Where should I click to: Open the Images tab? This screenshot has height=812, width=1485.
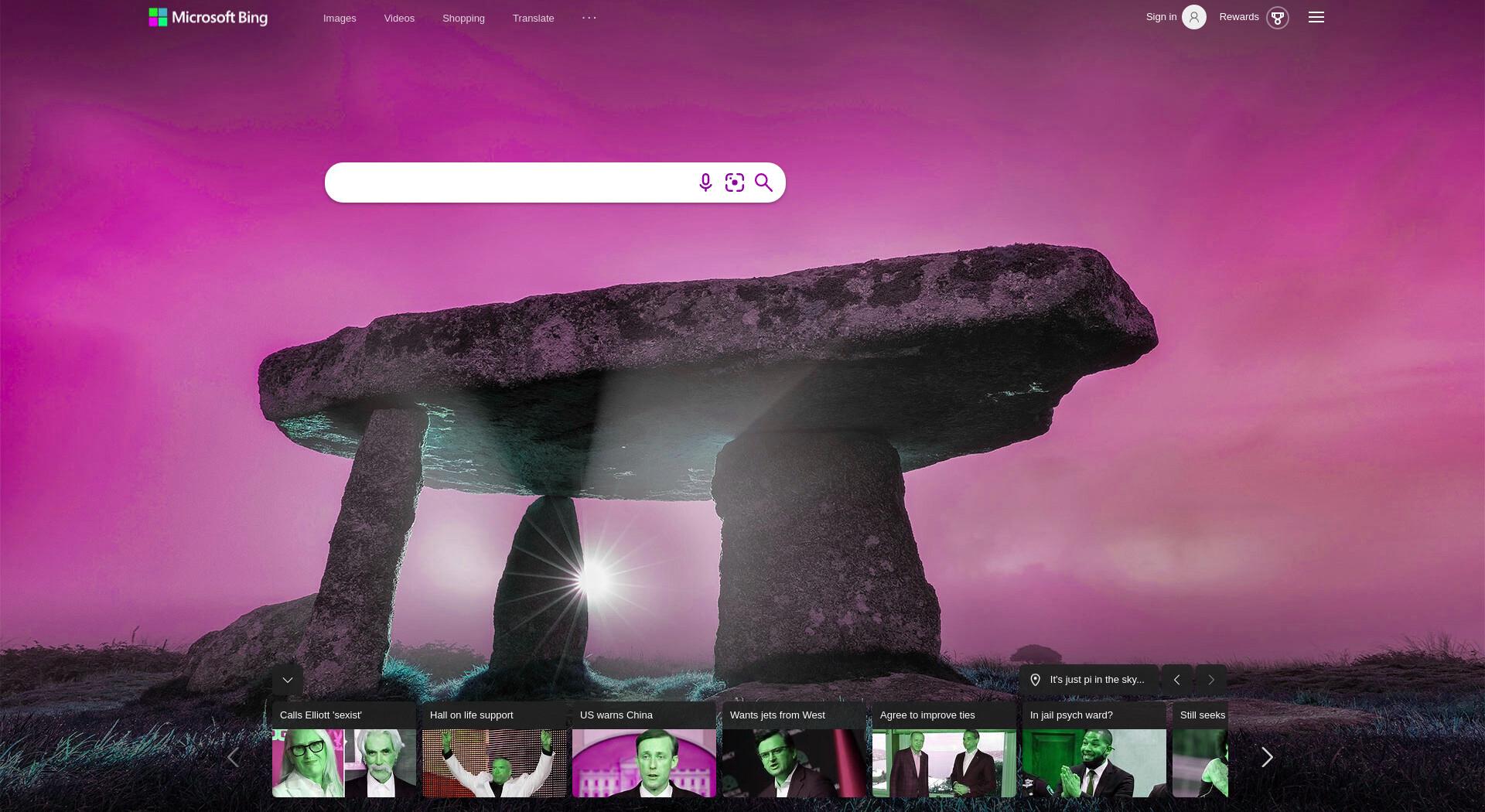[x=340, y=18]
